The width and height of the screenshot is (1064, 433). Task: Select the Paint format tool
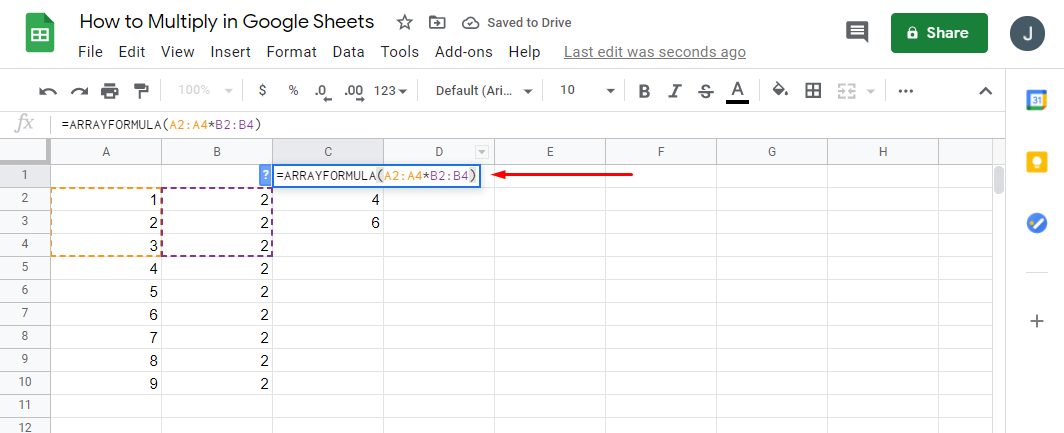click(141, 91)
